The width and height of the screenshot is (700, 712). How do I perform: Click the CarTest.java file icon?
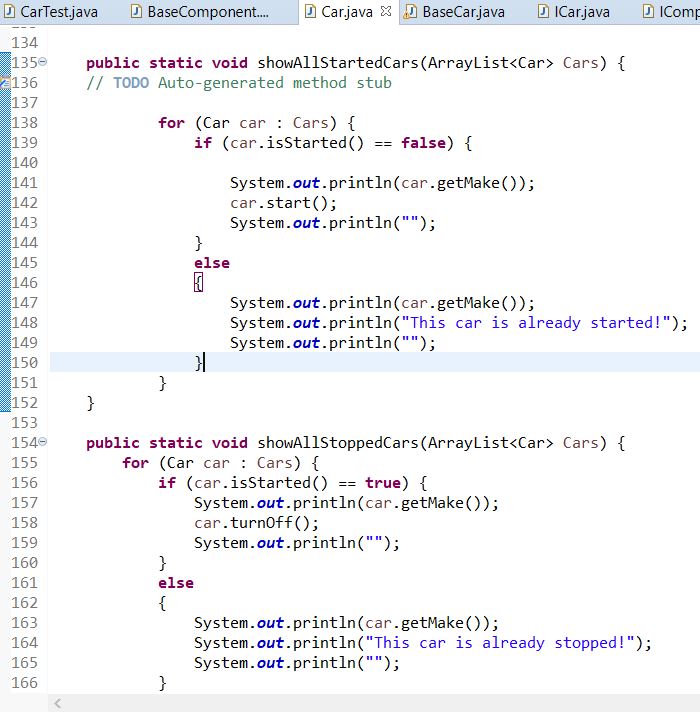(9, 11)
